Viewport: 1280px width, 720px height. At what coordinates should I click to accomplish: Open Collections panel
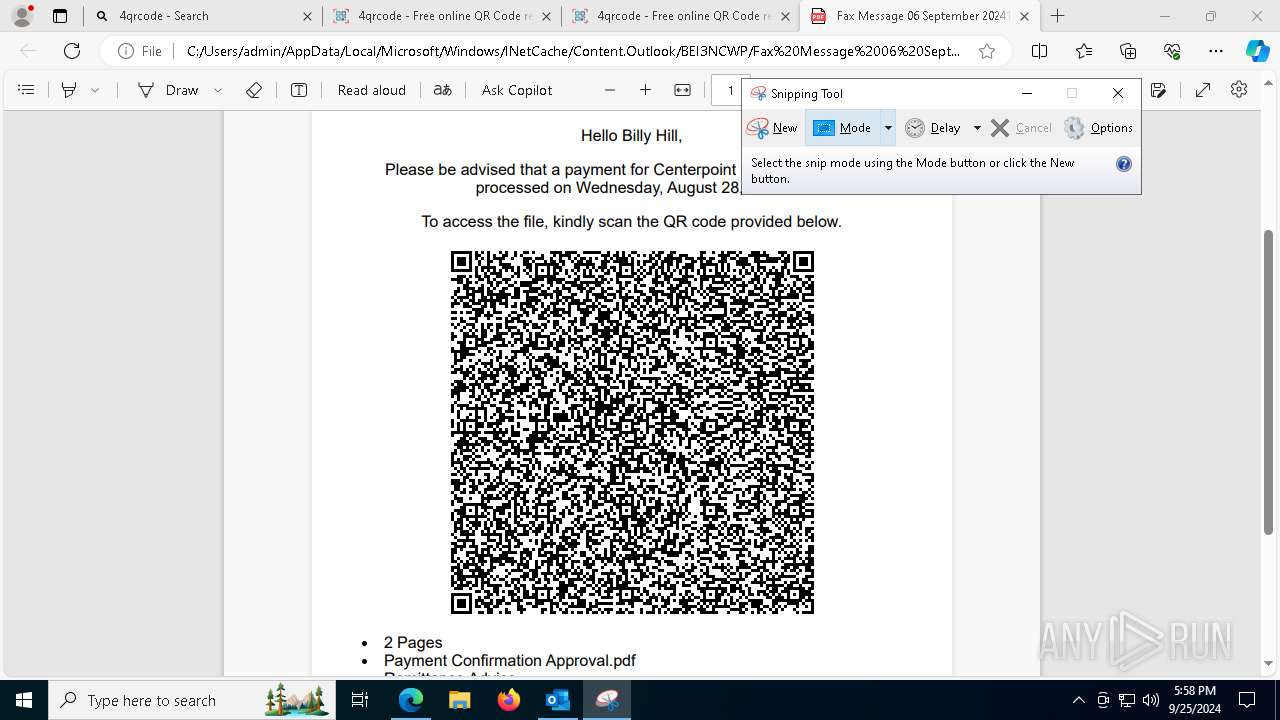tap(1128, 51)
